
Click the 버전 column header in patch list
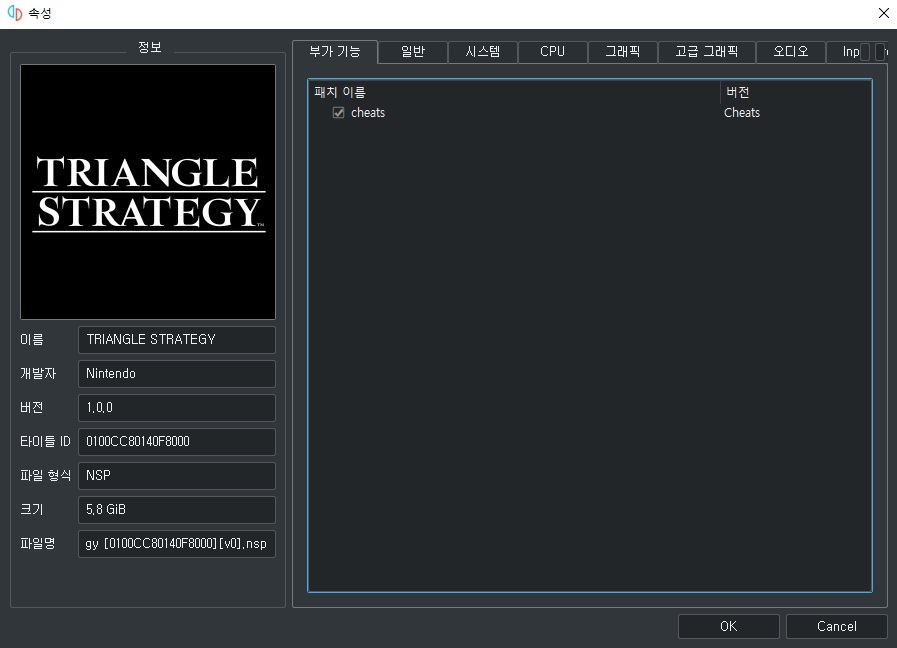click(796, 92)
